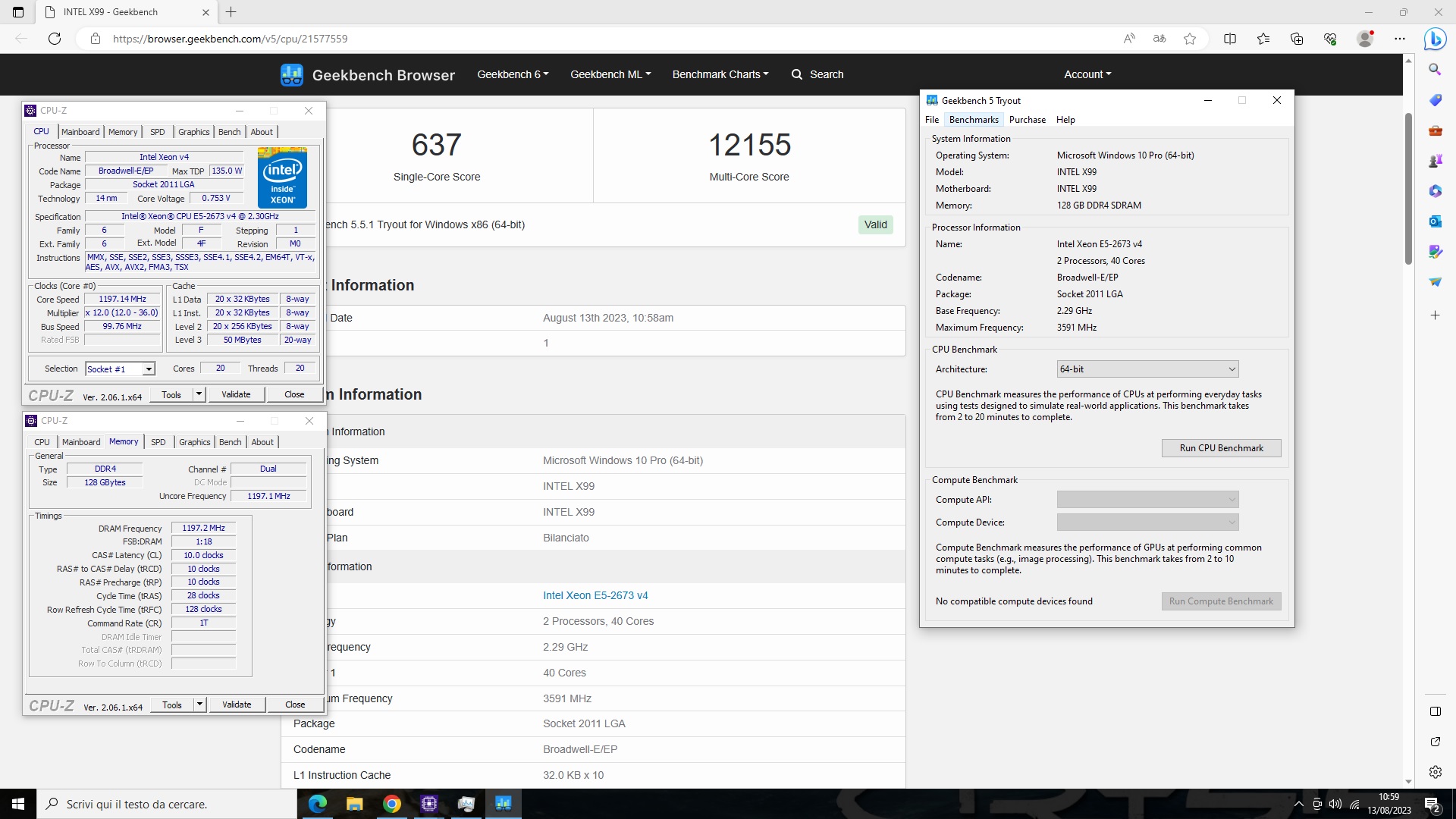
Task: Open the sidebar shopping tag icon
Action: [x=1435, y=100]
